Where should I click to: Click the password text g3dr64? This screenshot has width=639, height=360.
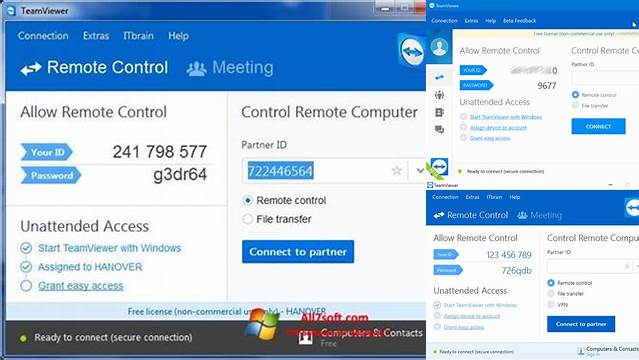coord(180,174)
